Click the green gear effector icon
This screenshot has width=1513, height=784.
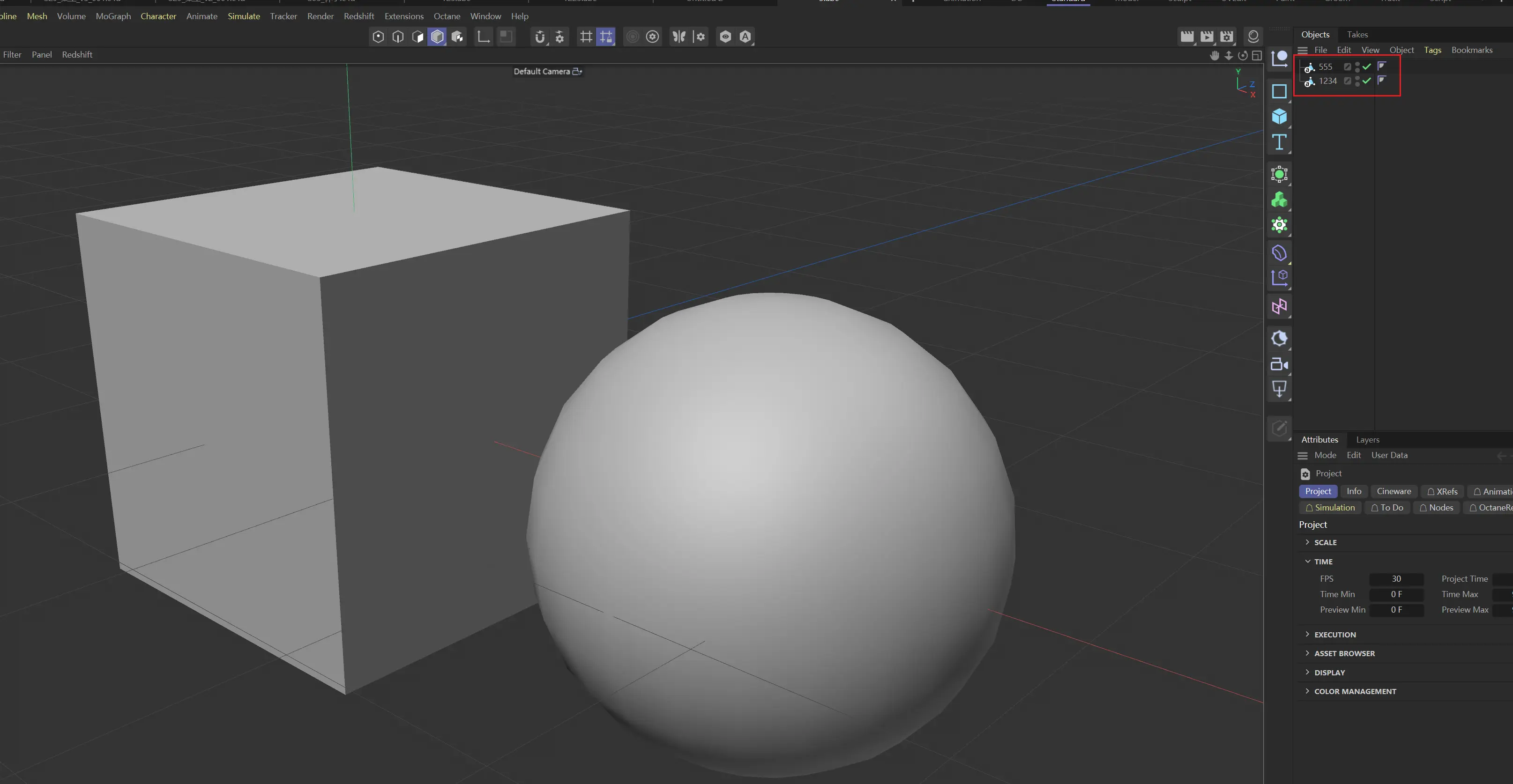pos(1279,226)
